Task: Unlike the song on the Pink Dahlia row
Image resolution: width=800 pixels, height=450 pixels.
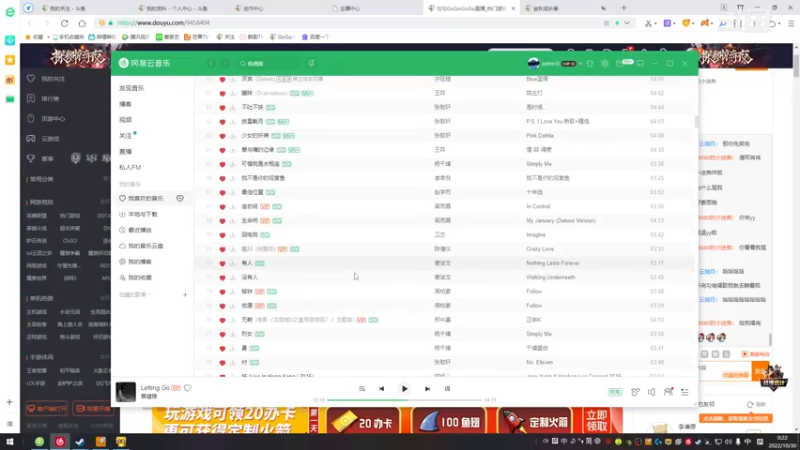Action: pos(222,136)
